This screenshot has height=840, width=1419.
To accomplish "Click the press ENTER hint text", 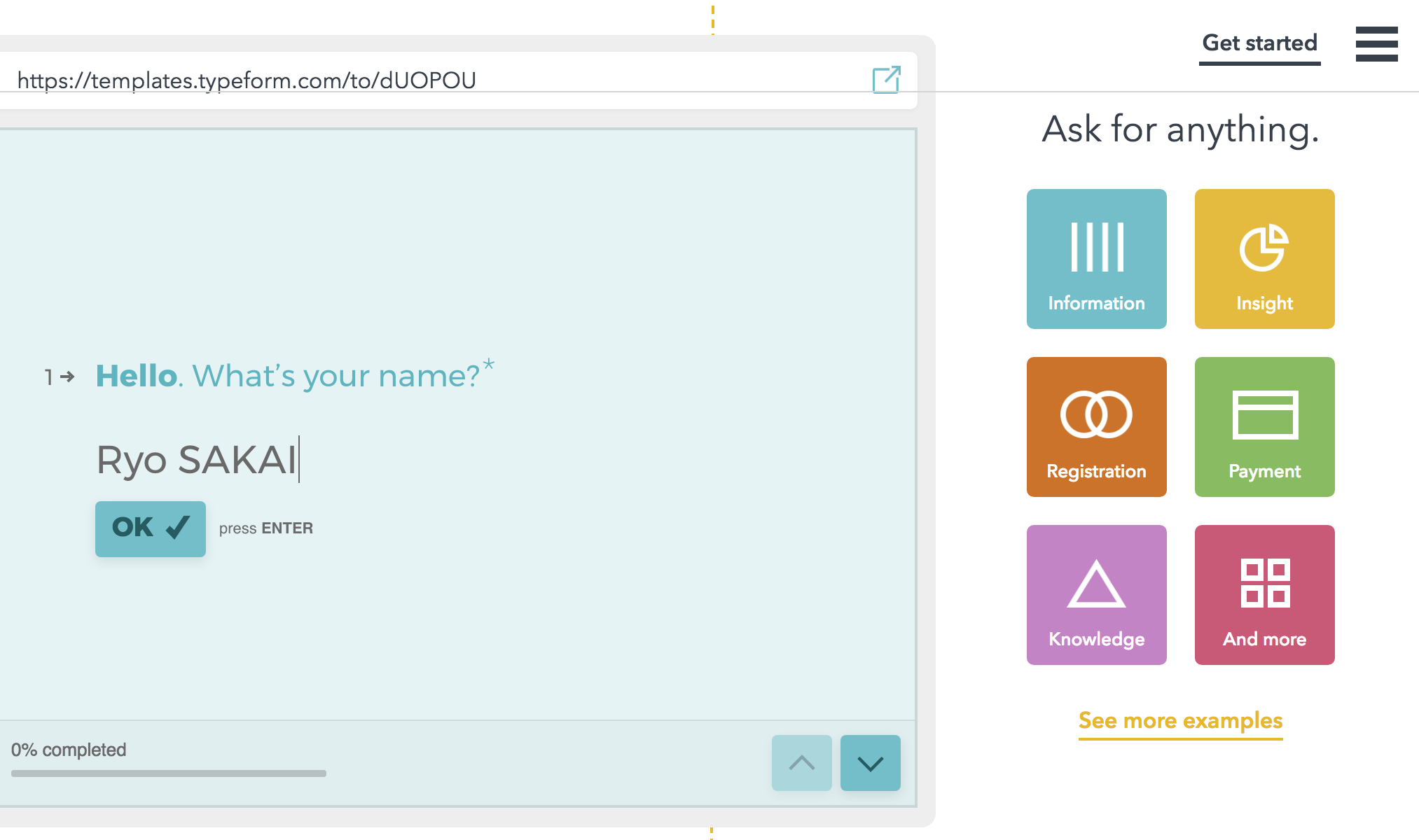I will pyautogui.click(x=265, y=528).
